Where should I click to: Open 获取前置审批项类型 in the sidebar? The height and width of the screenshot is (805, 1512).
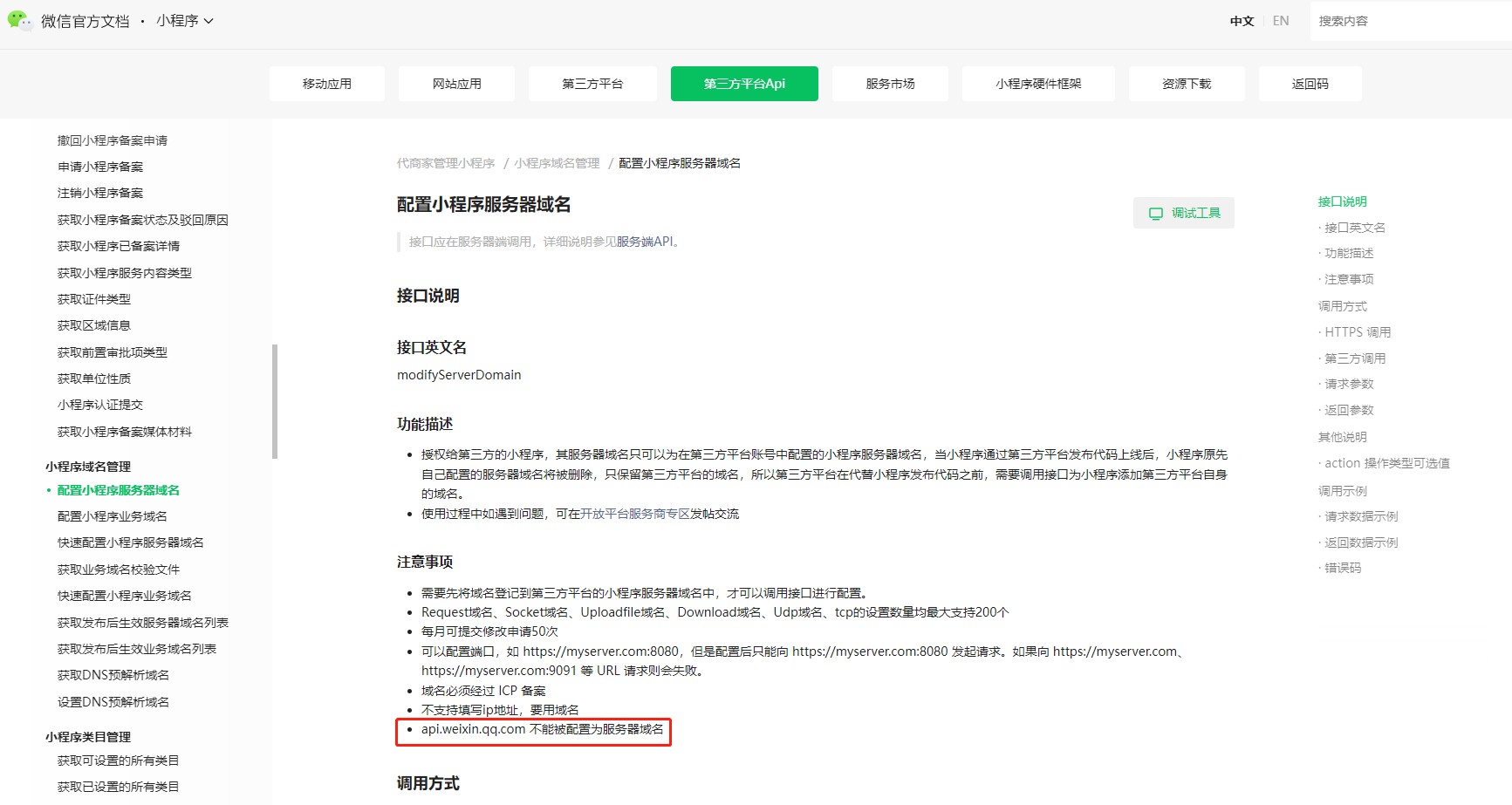[x=113, y=352]
